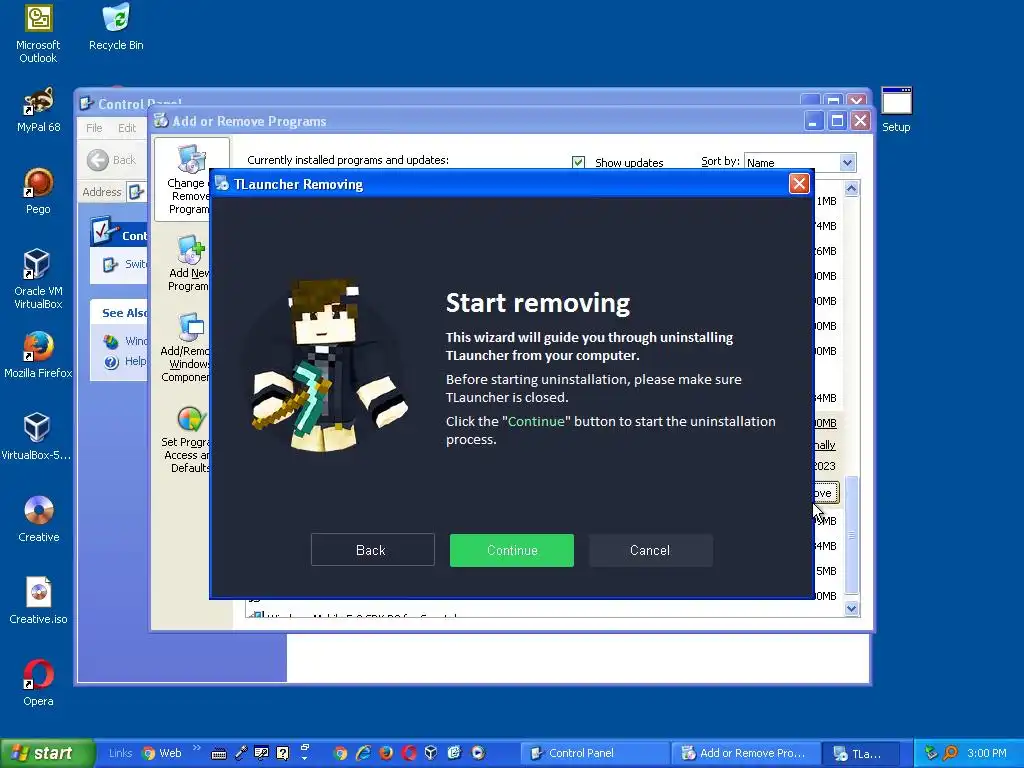This screenshot has width=1024, height=768.
Task: Click Opera quick launch icon
Action: tap(409, 753)
